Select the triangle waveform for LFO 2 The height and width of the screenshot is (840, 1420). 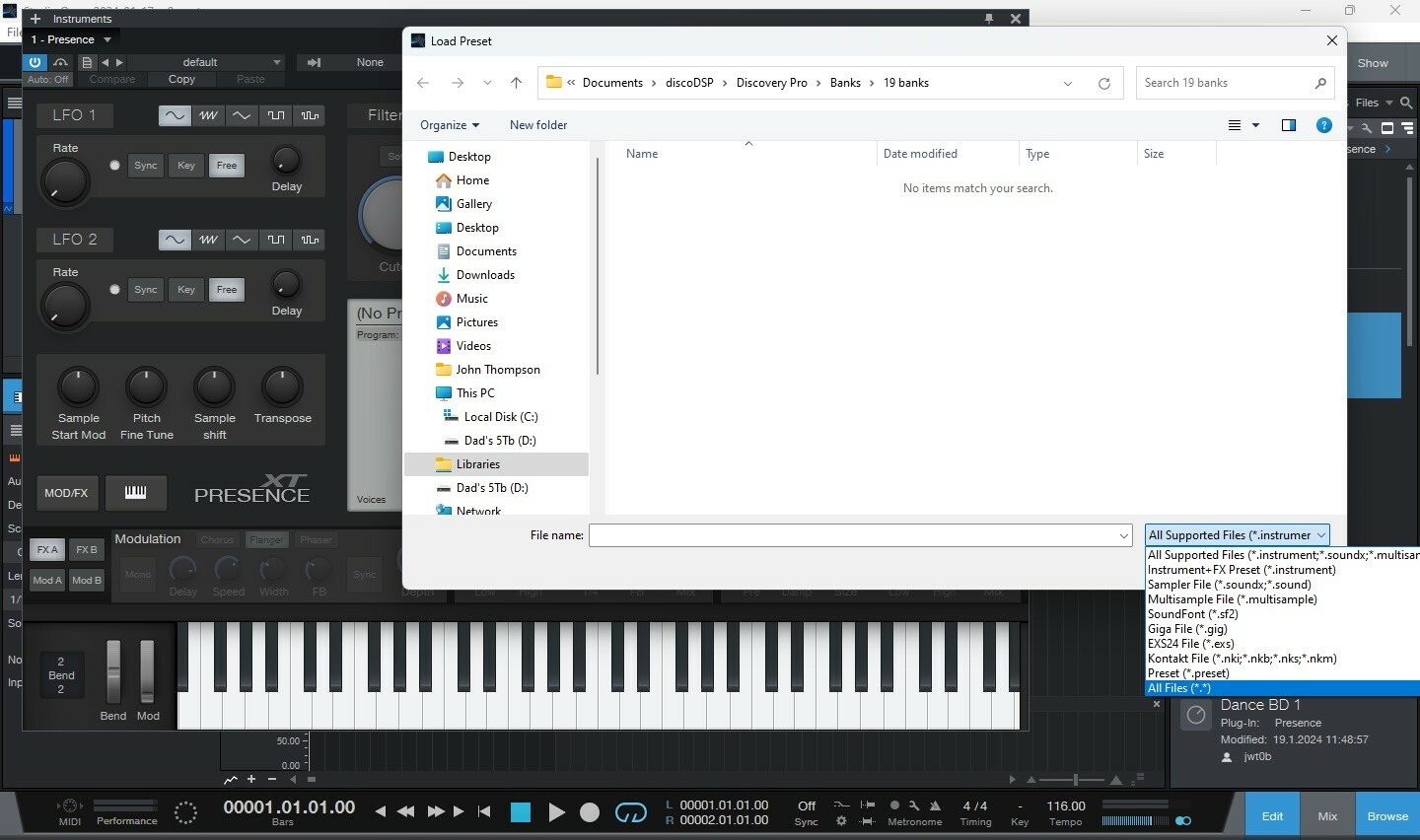pyautogui.click(x=242, y=240)
